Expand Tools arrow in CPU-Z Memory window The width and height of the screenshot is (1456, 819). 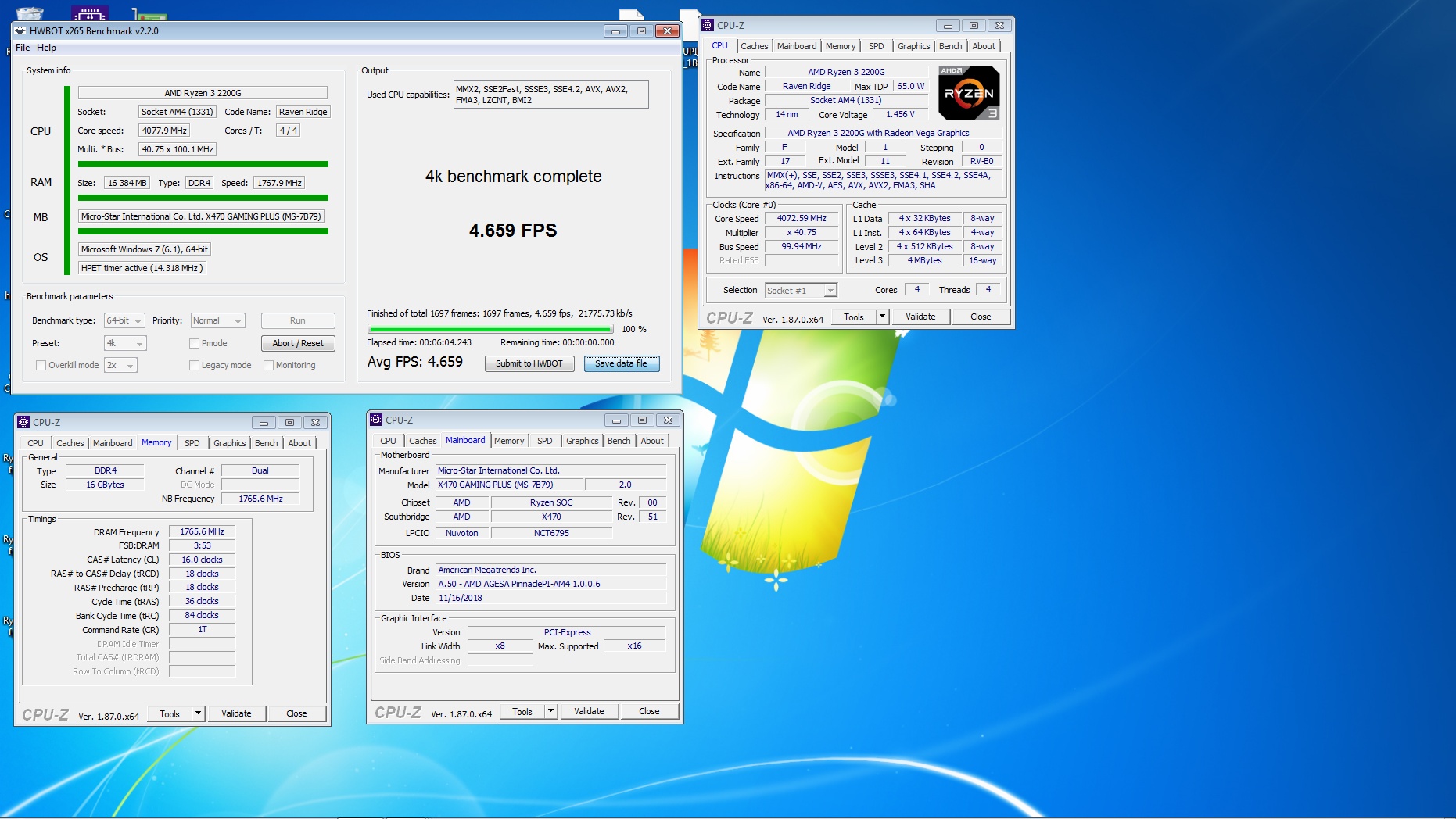[199, 713]
